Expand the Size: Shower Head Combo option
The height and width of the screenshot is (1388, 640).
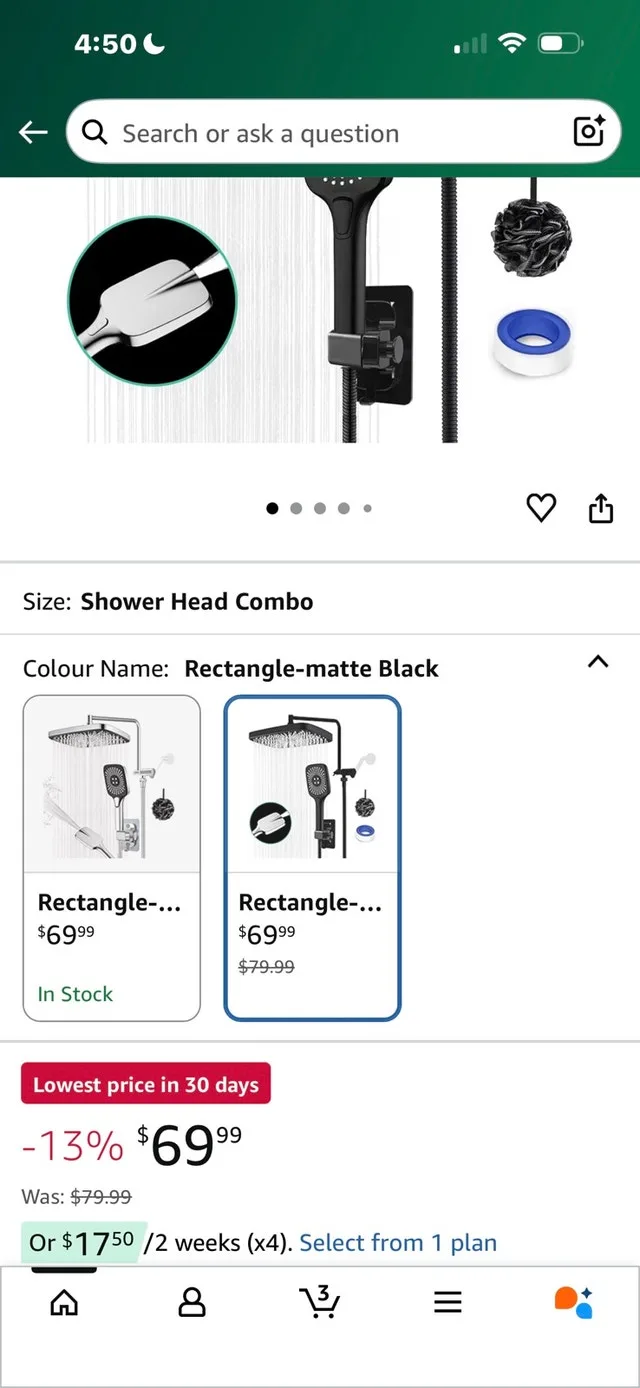click(196, 601)
